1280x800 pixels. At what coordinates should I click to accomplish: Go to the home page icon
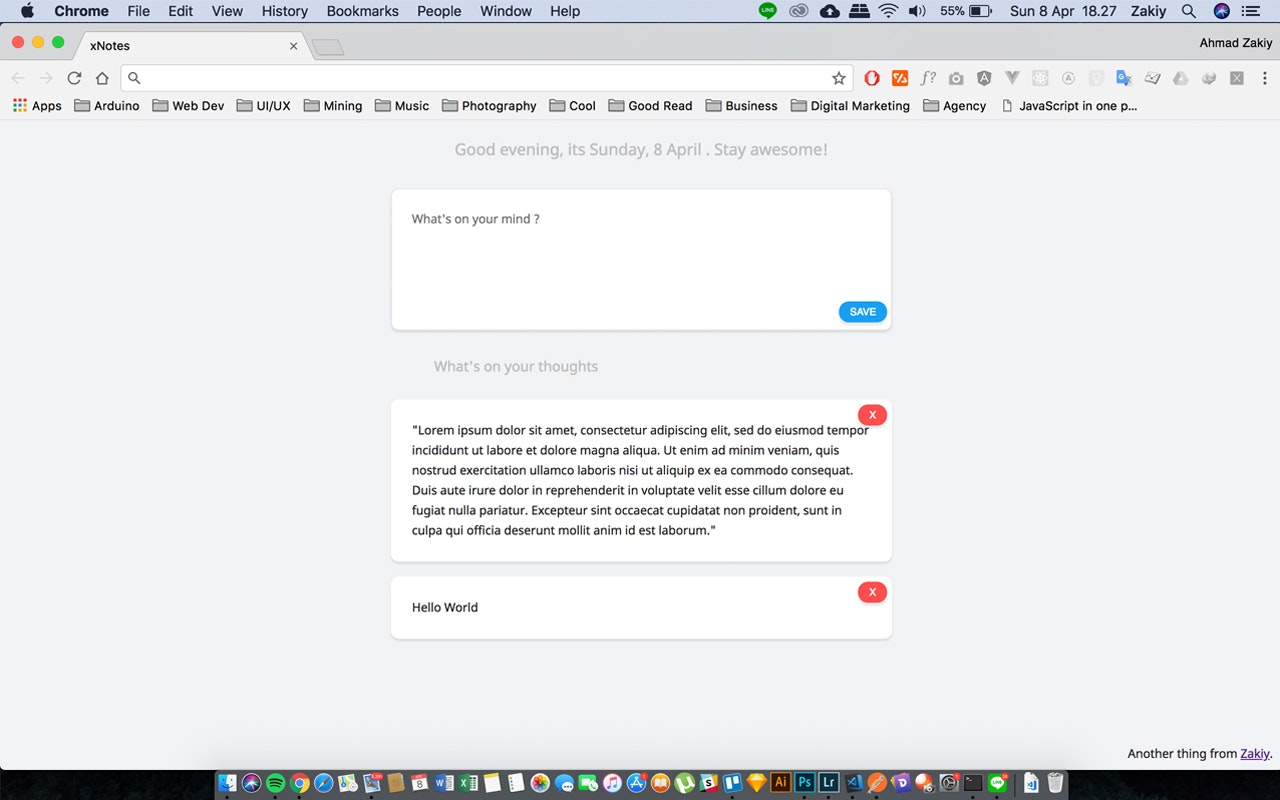coord(102,78)
